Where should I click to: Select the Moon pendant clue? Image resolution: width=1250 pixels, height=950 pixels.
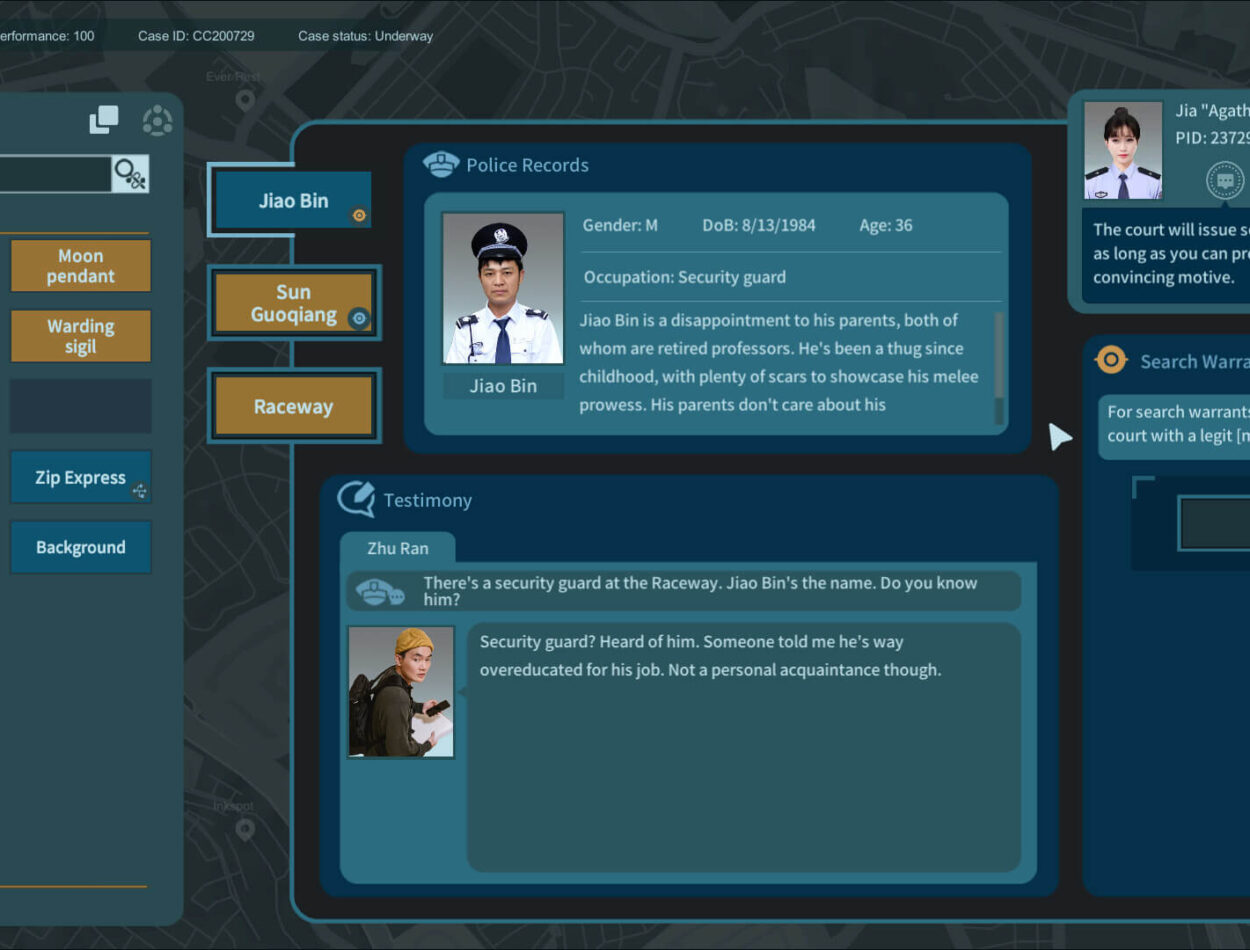81,266
